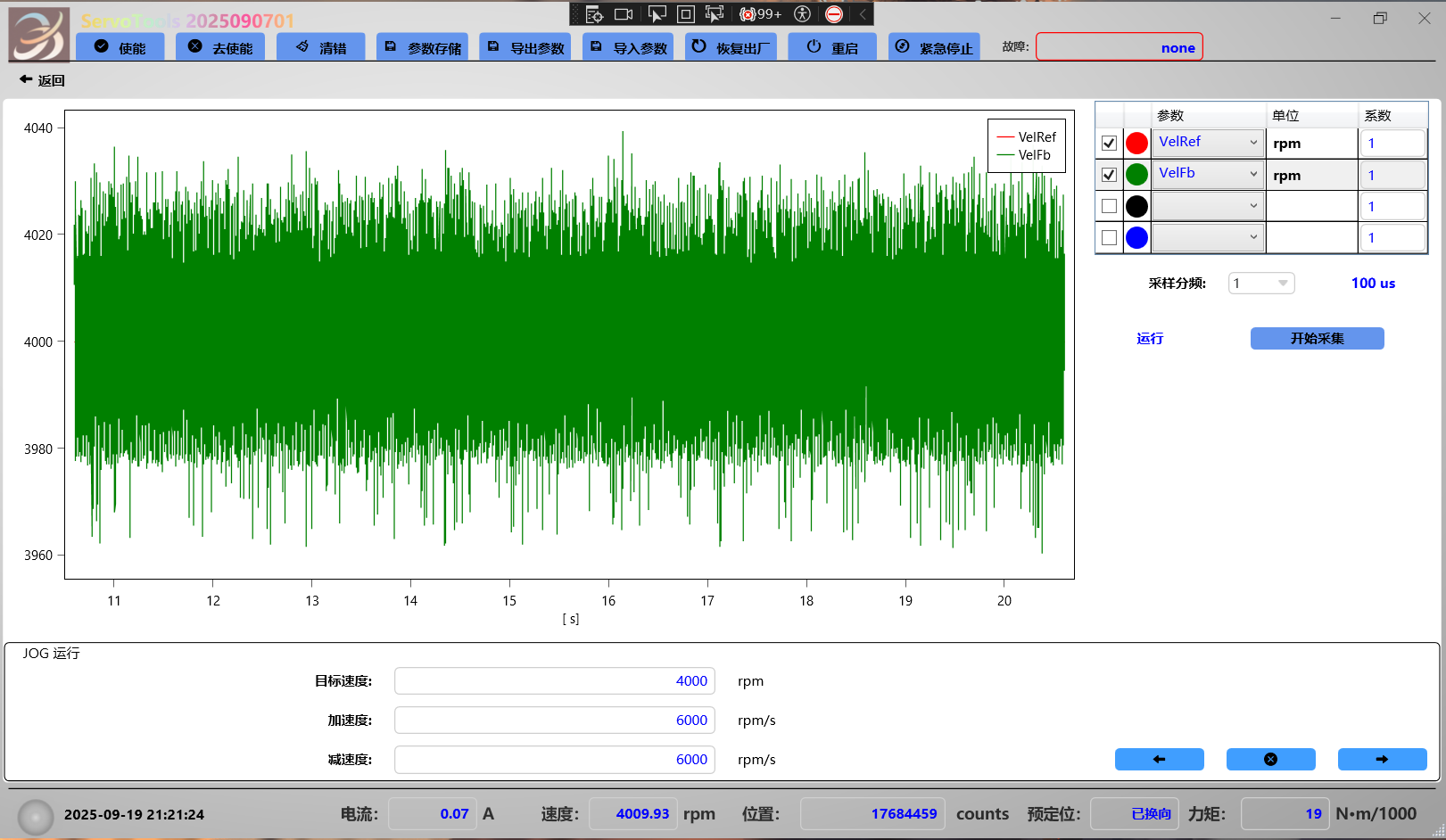
Task: Open the empty parameter dropdown beside black swatch
Action: tap(1208, 206)
